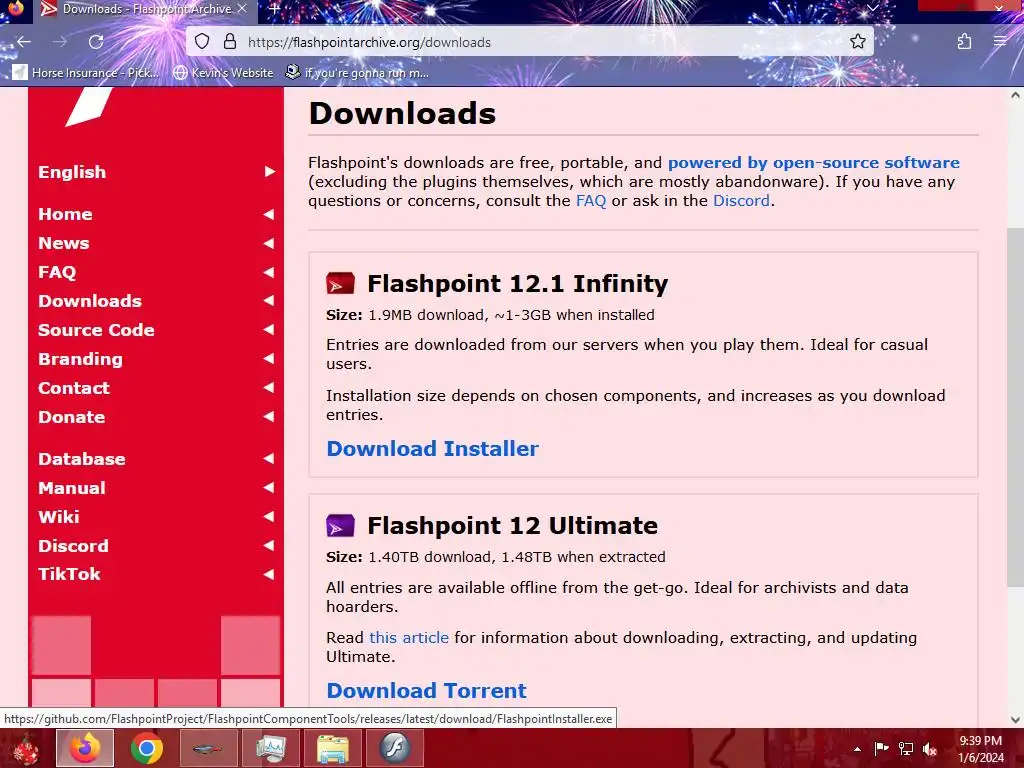Screen dimensions: 1024x768
Task: Open Donate in the sidebar
Action: click(x=156, y=417)
